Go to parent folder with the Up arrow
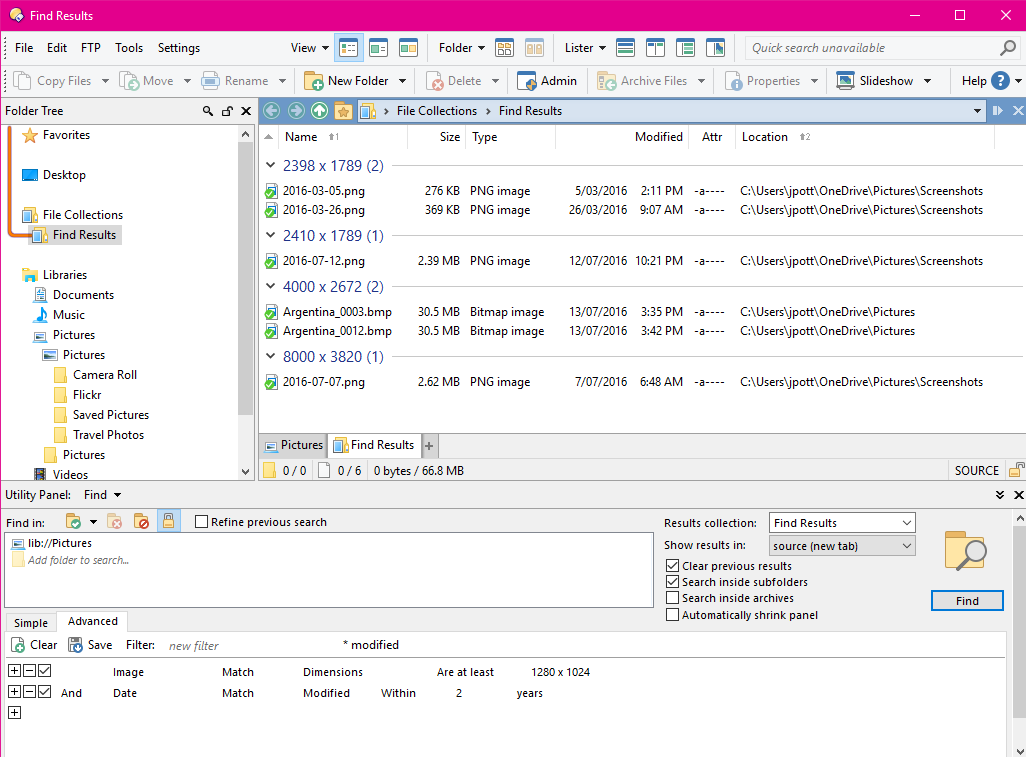1026x757 pixels. [320, 111]
